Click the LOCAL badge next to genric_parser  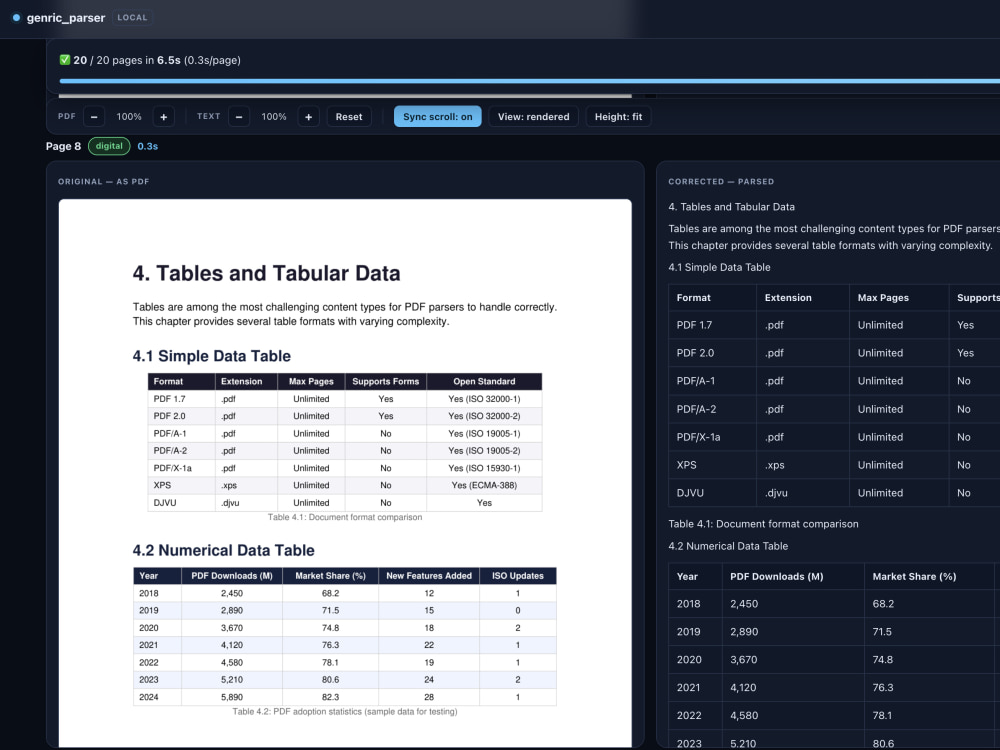132,18
